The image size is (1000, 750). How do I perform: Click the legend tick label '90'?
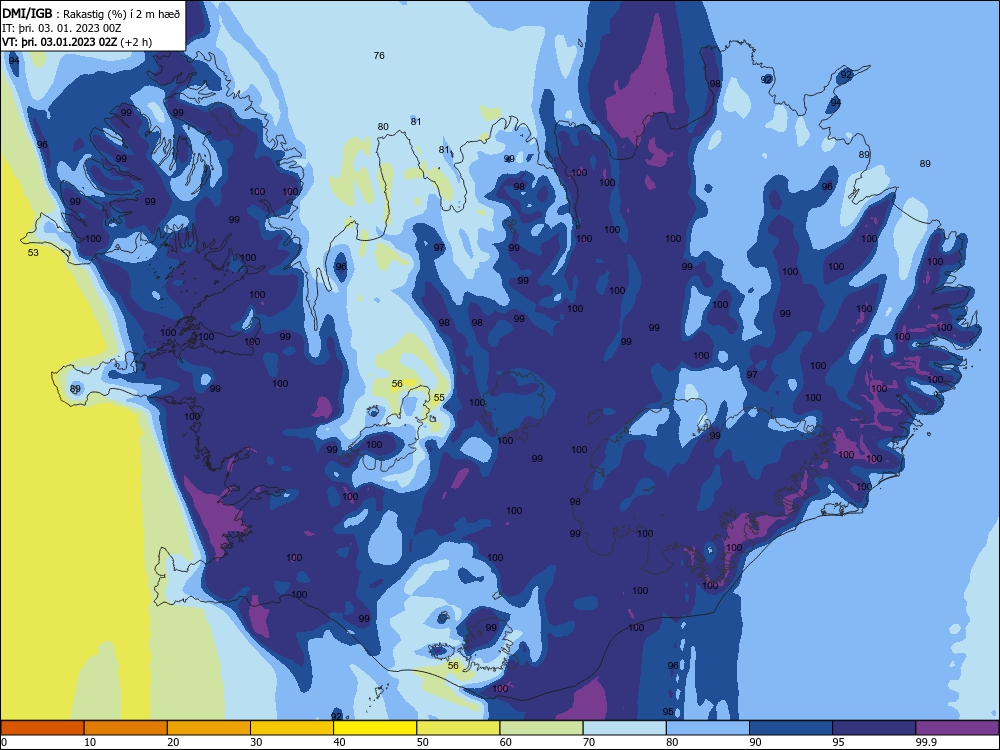755,742
